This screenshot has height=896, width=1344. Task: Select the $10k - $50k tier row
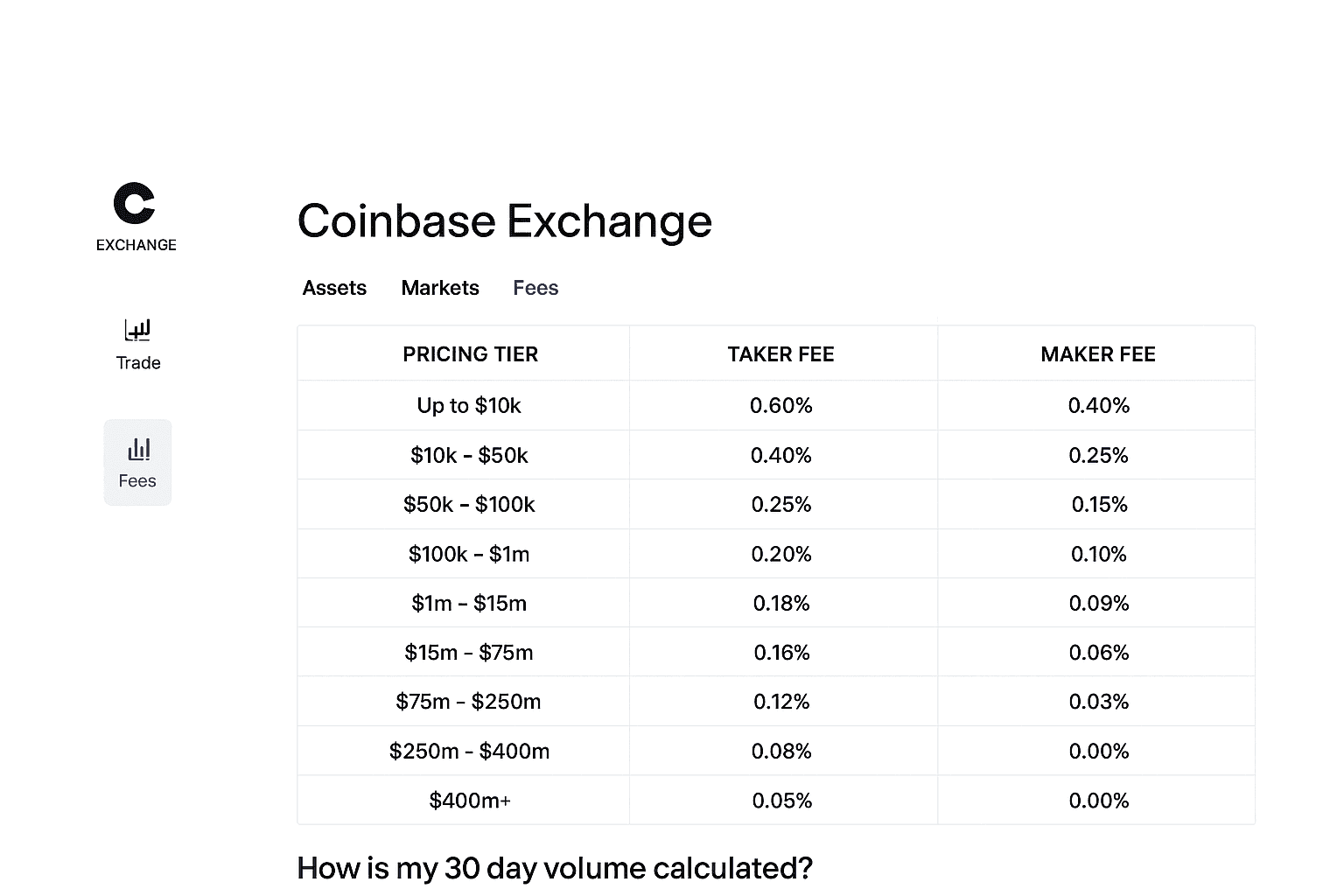pos(469,455)
